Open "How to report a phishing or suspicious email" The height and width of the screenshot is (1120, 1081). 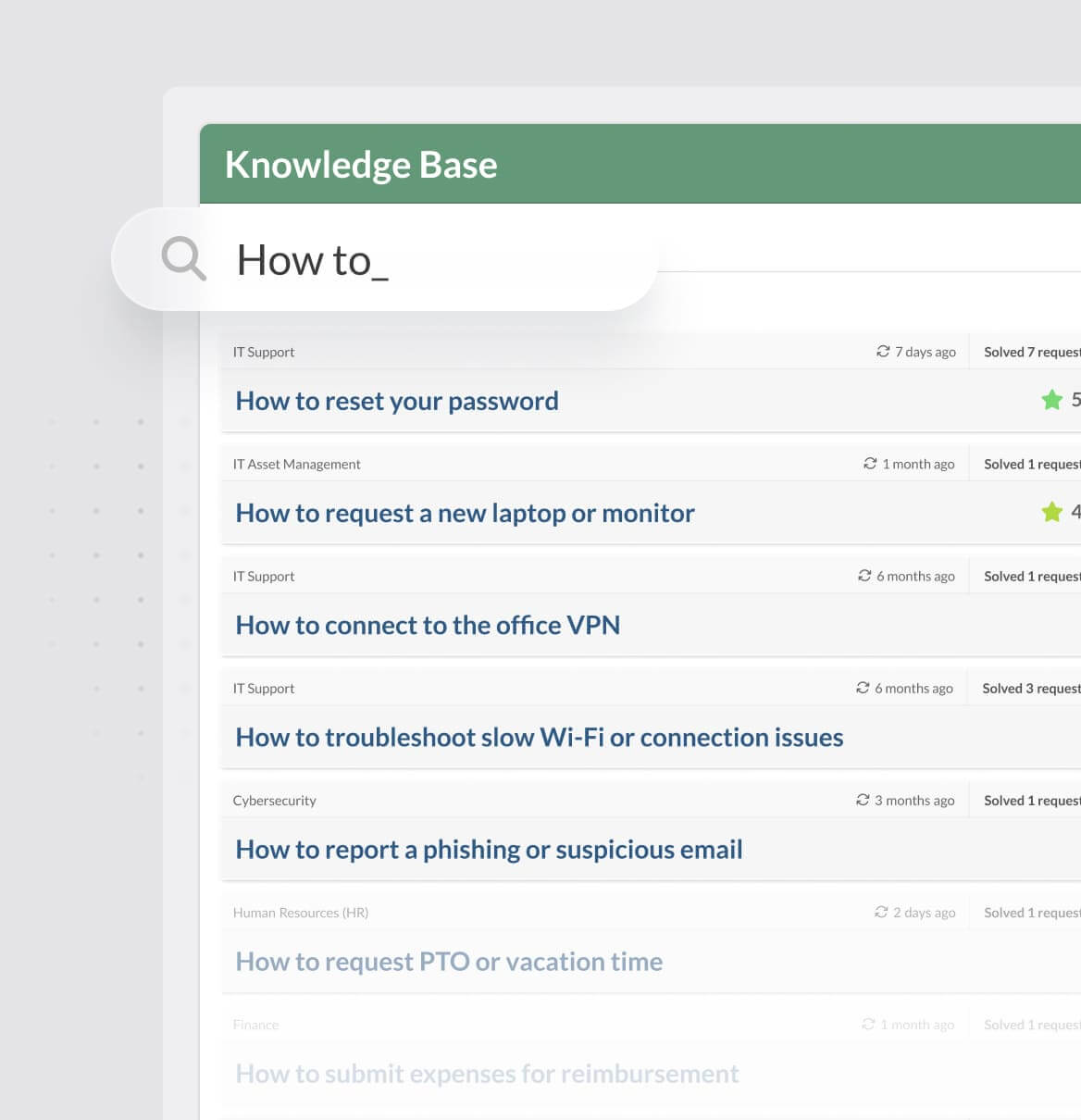pyautogui.click(x=489, y=850)
